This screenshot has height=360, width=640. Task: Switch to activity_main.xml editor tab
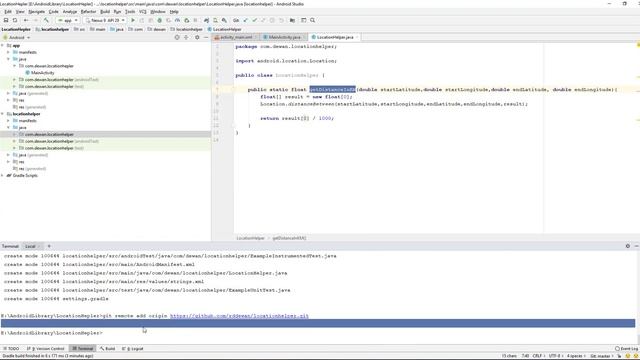pyautogui.click(x=236, y=37)
